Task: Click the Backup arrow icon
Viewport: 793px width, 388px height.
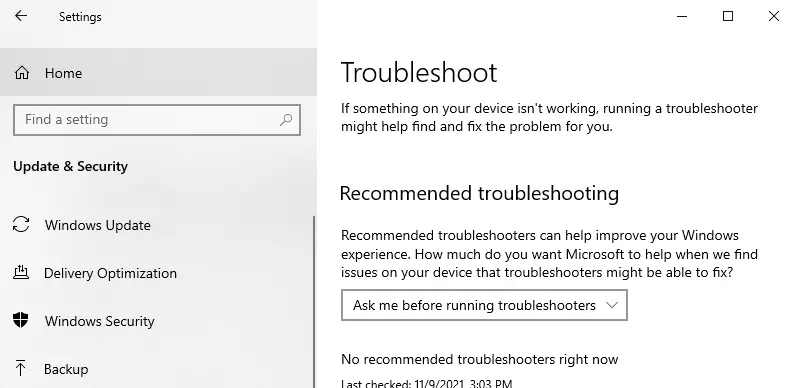Action: pos(20,368)
